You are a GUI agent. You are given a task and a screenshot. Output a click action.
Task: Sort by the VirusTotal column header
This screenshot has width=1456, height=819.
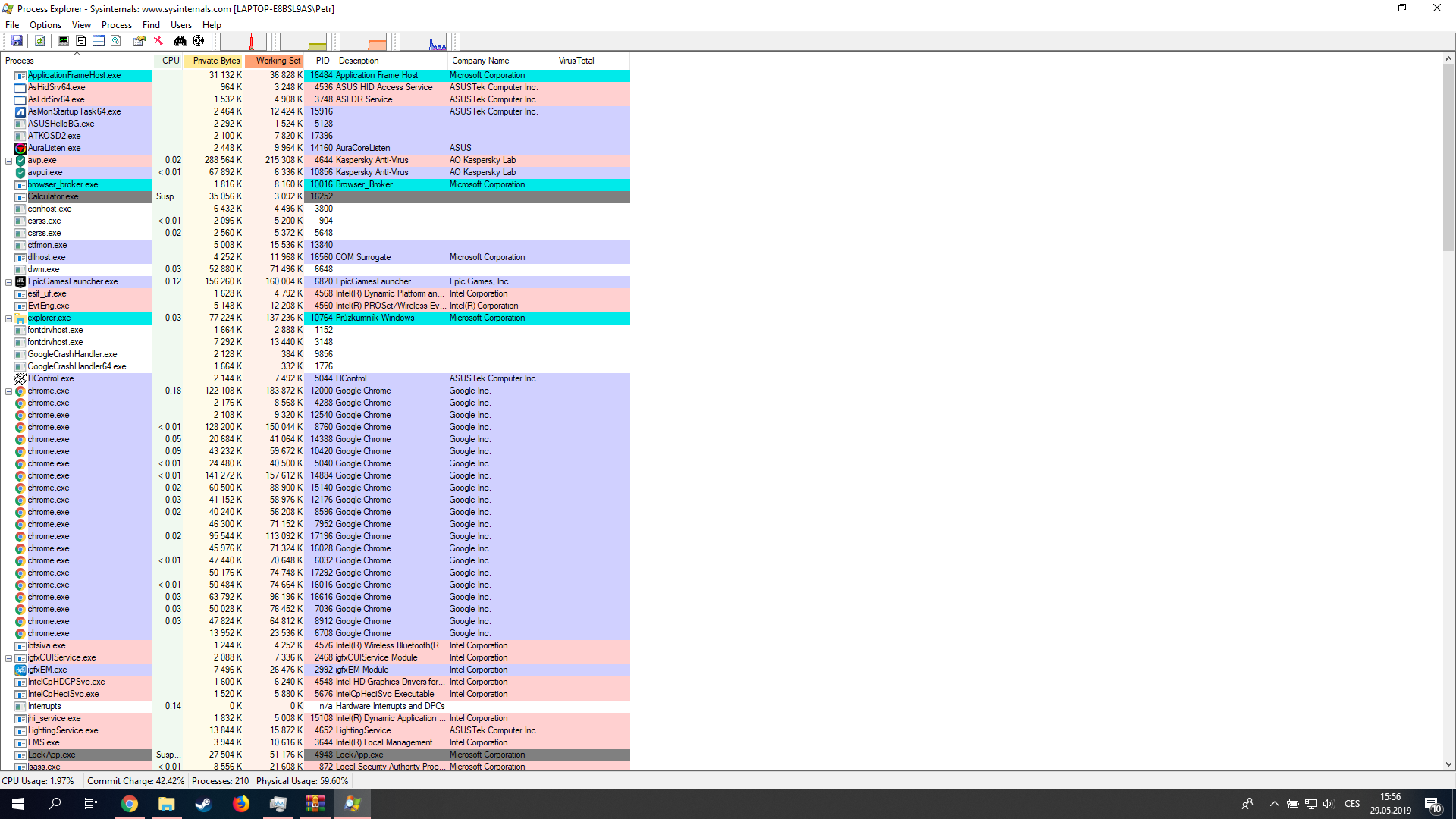click(592, 61)
